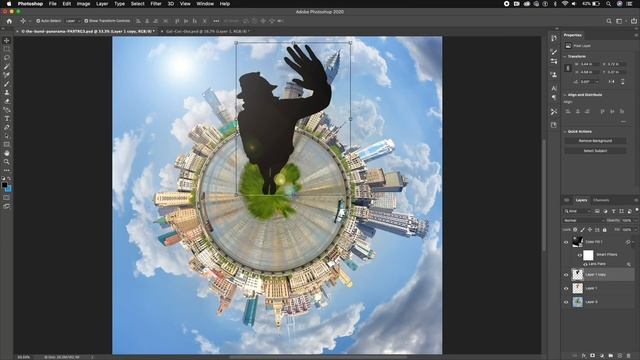The height and width of the screenshot is (360, 640).
Task: Open the layer filter Kind dropdown
Action: click(577, 211)
